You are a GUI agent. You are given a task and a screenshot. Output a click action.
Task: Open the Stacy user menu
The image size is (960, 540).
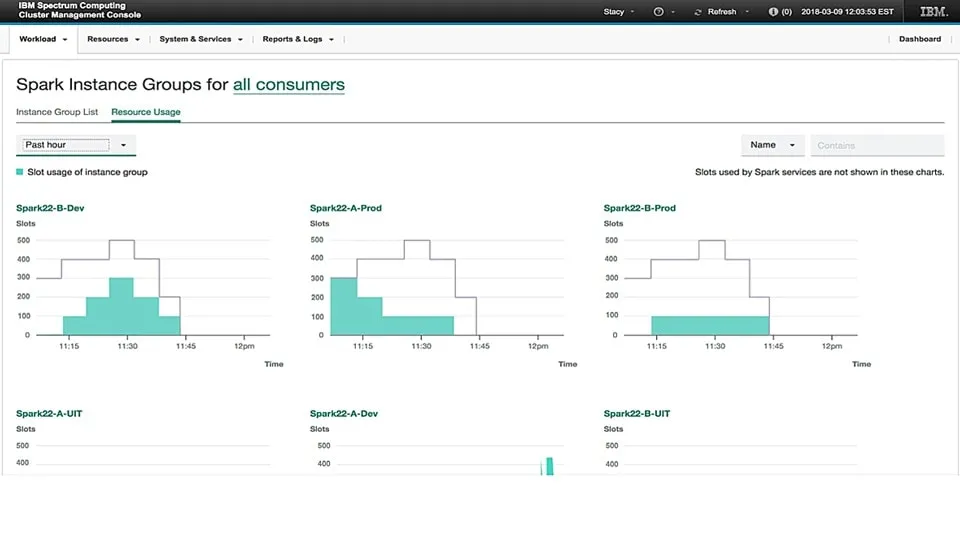[x=618, y=12]
